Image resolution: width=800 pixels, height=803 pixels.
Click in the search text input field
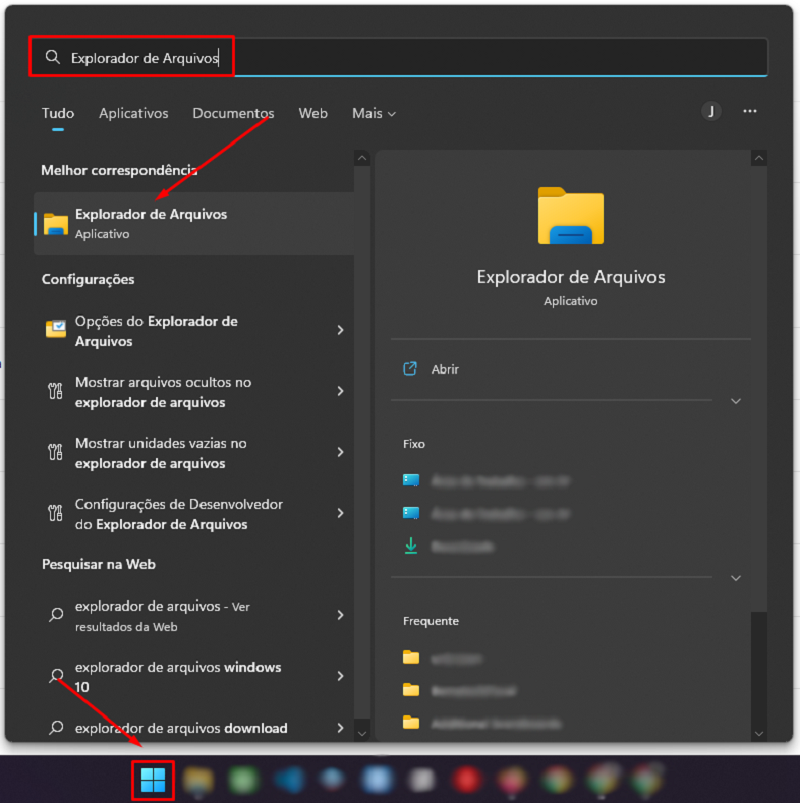[398, 57]
